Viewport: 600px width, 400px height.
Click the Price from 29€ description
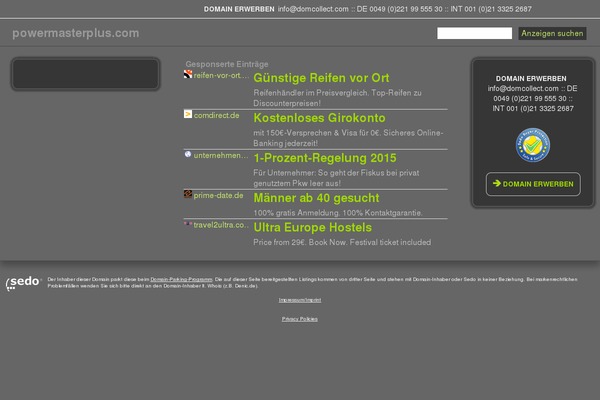pyautogui.click(x=342, y=242)
